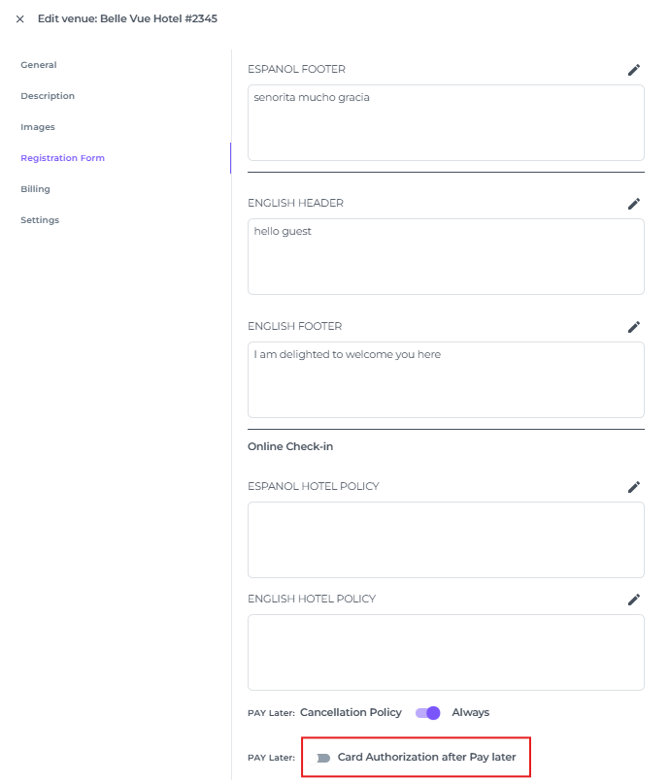Focus the English Header text area
Viewport: 670px width, 780px height.
coord(445,257)
